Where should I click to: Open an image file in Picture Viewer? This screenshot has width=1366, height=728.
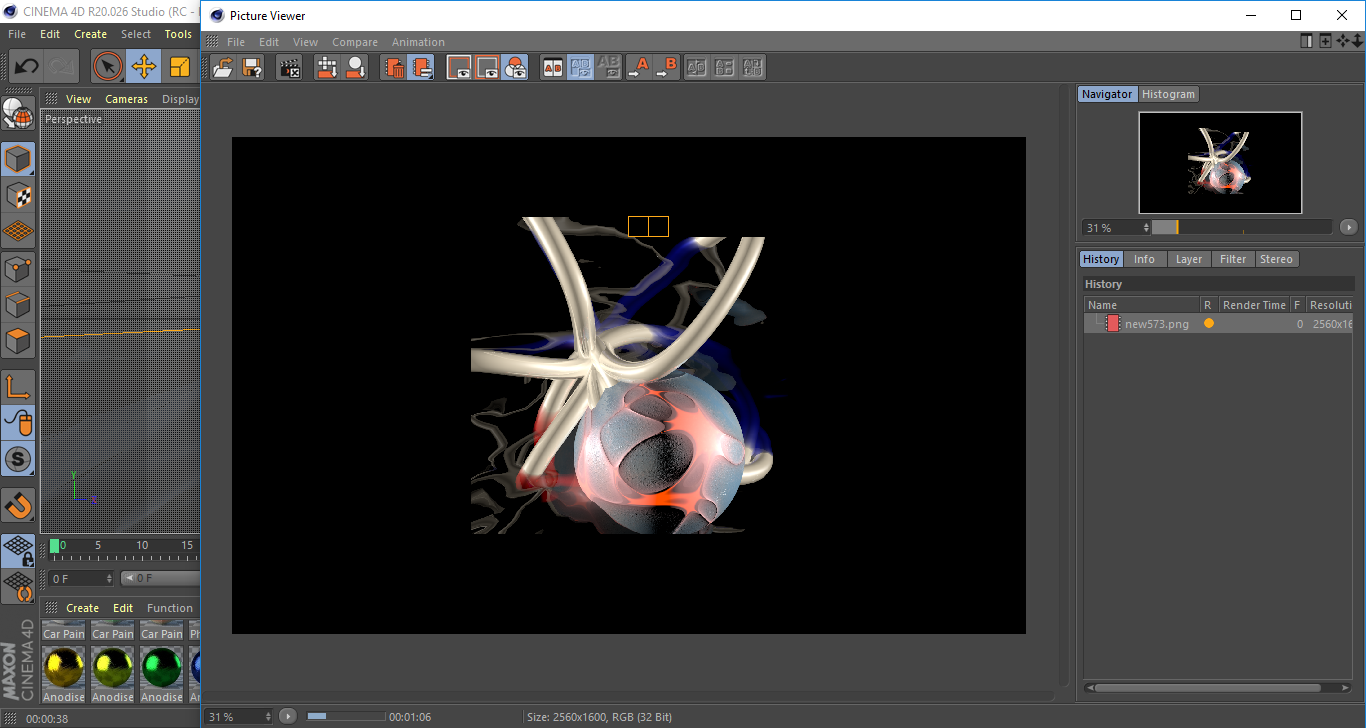(x=223, y=67)
